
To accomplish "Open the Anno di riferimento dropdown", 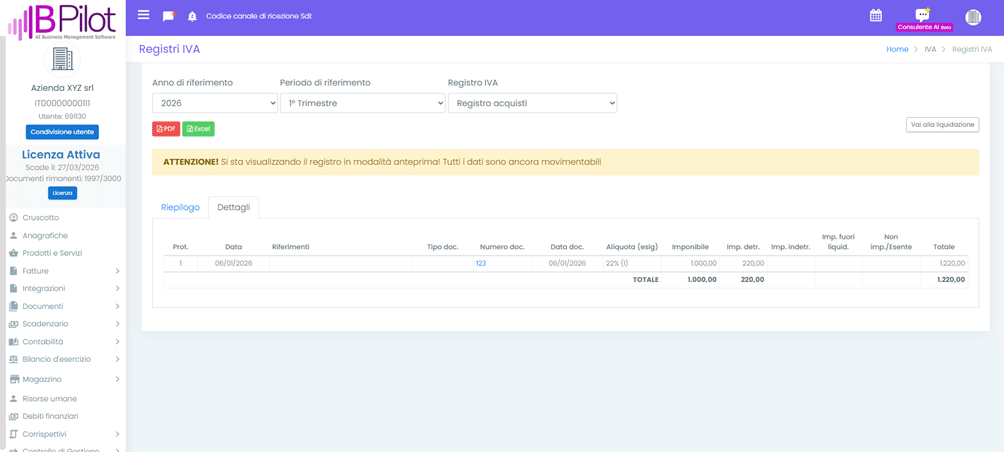I will point(214,103).
